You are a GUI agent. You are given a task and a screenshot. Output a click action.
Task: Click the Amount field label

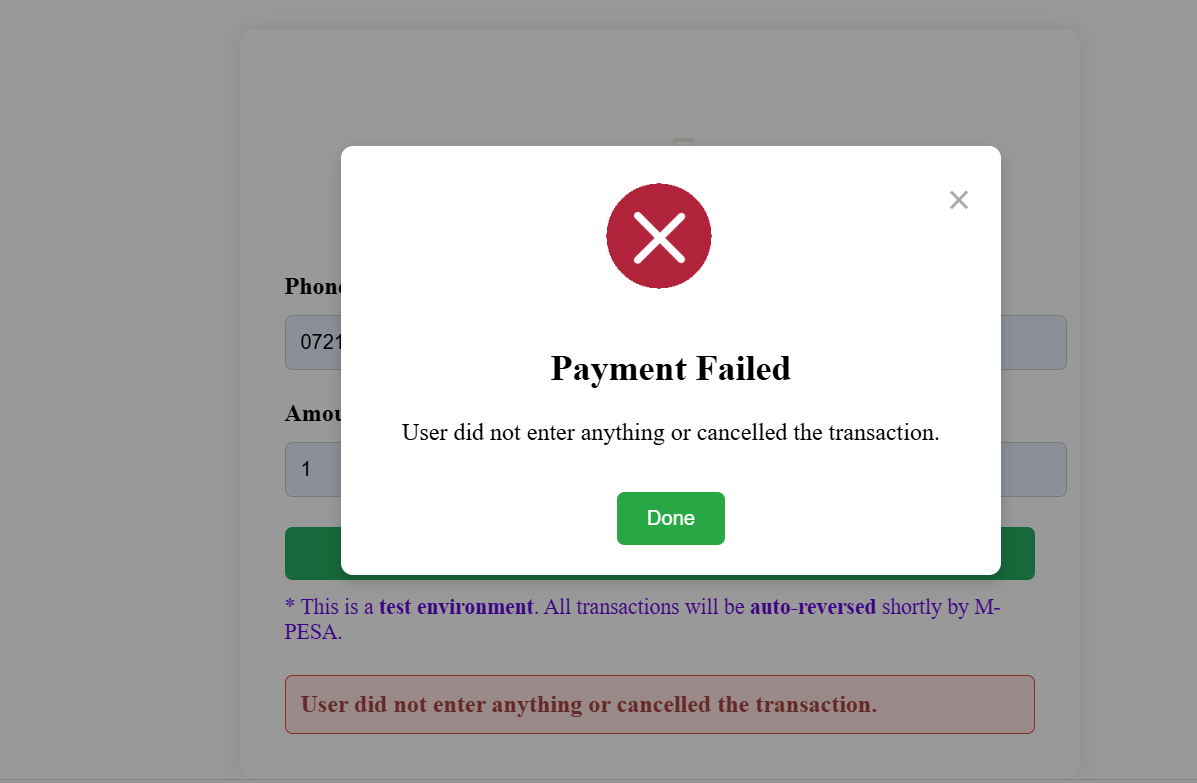click(313, 414)
